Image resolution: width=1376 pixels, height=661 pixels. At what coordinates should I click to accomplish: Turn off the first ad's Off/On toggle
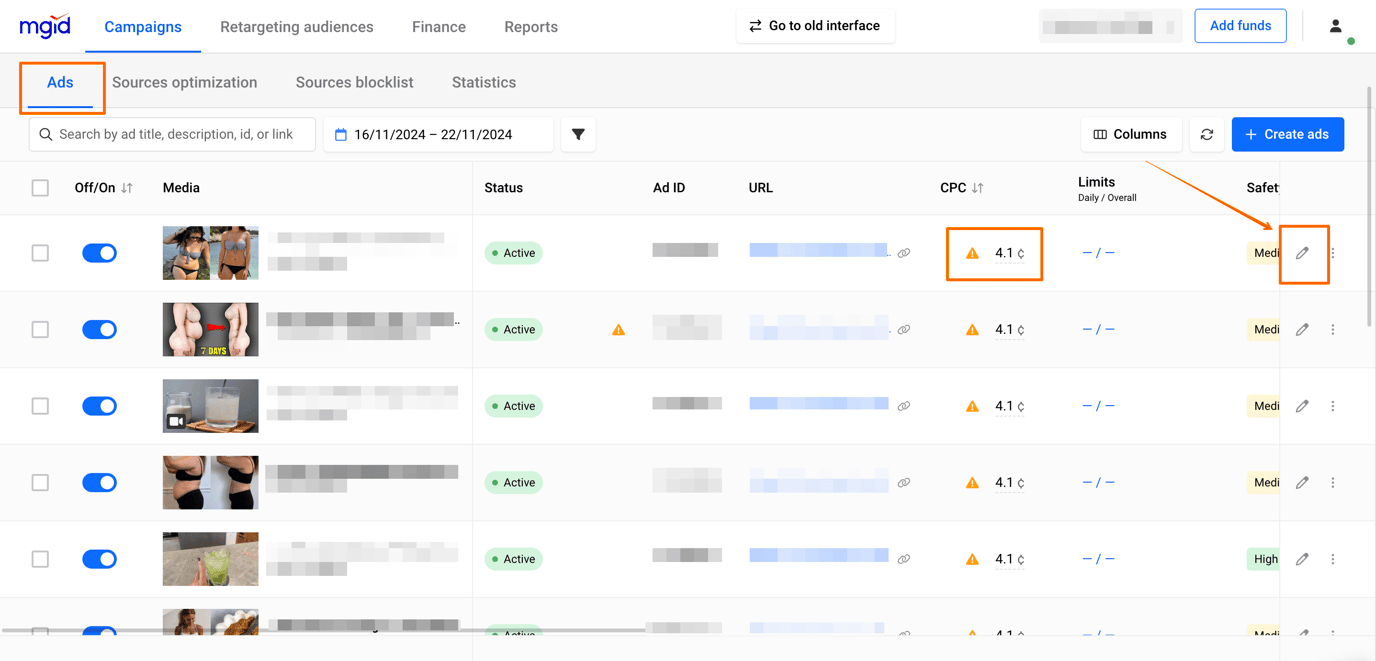coord(99,252)
